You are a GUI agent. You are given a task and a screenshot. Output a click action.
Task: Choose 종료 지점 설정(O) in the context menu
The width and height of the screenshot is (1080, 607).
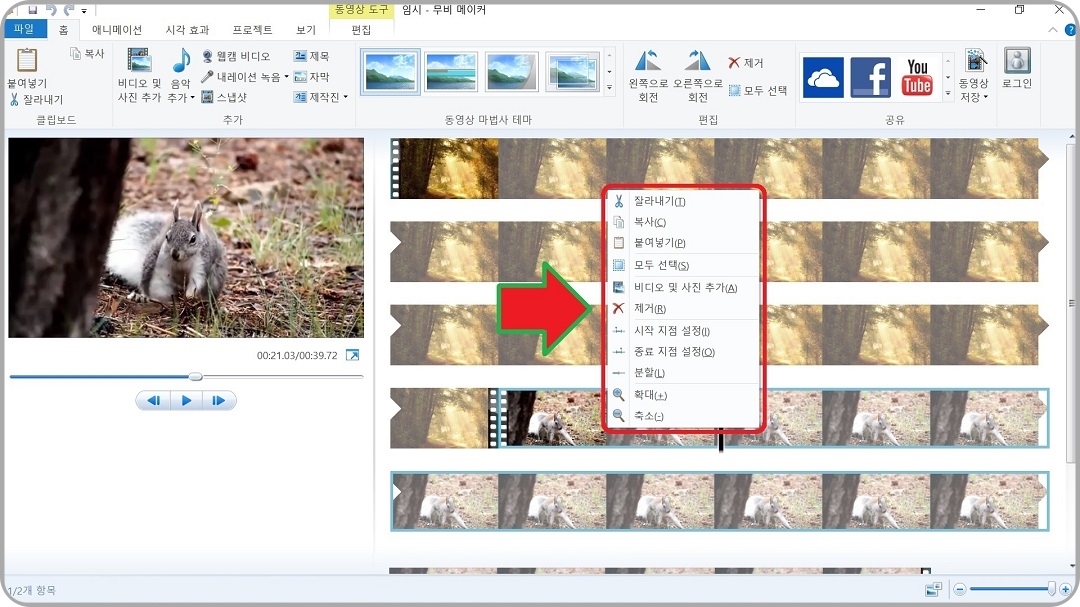pyautogui.click(x=683, y=351)
